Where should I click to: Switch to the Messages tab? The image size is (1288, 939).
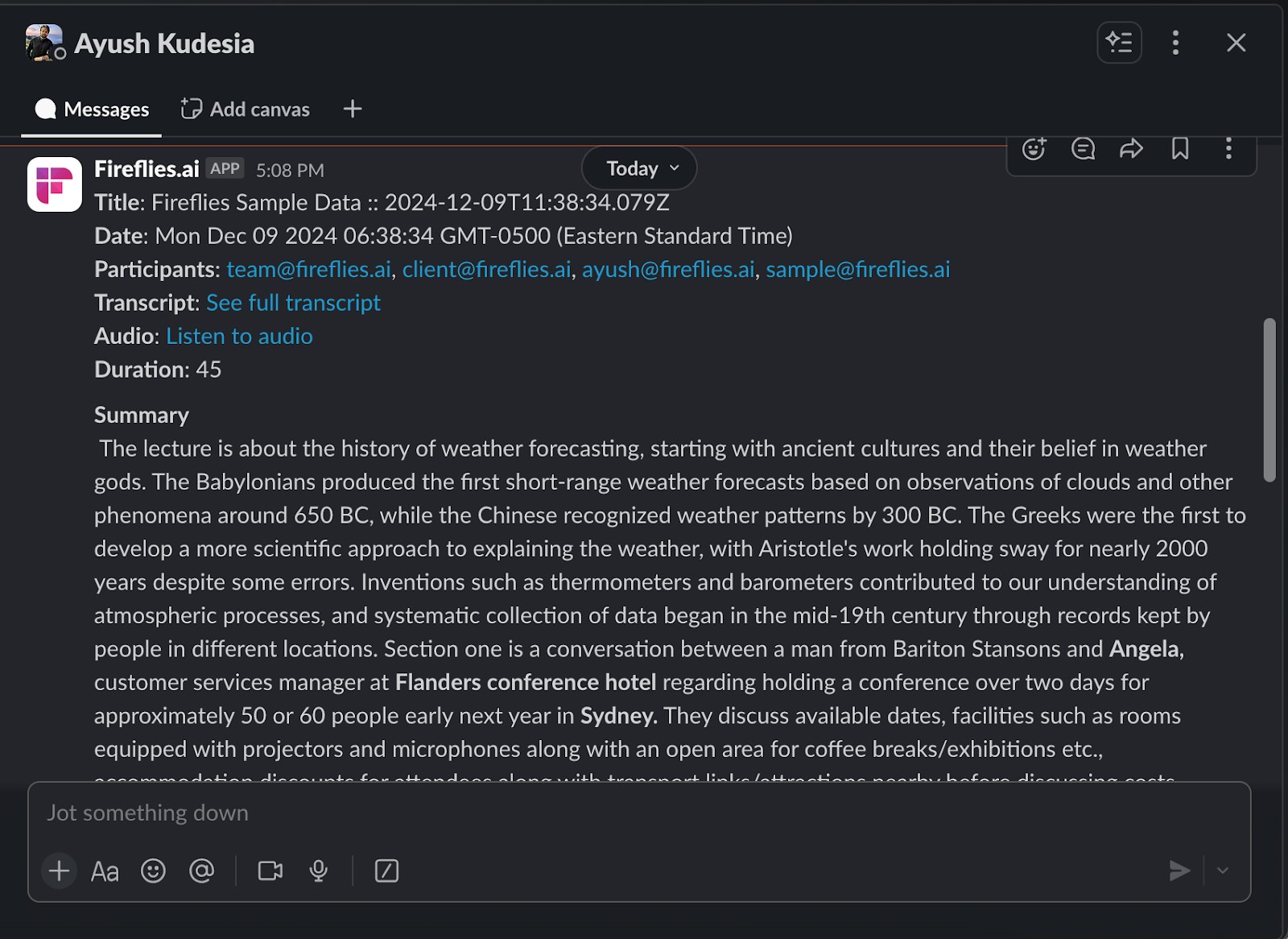92,110
